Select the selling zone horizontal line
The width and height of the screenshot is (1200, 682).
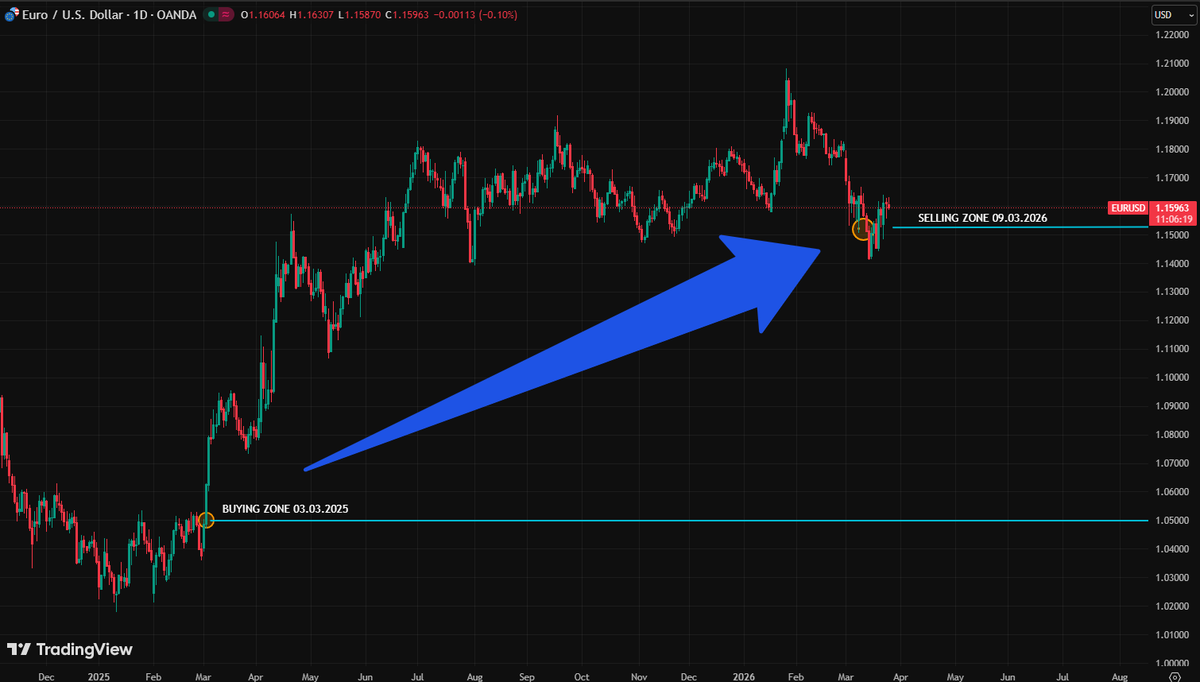coord(1019,227)
